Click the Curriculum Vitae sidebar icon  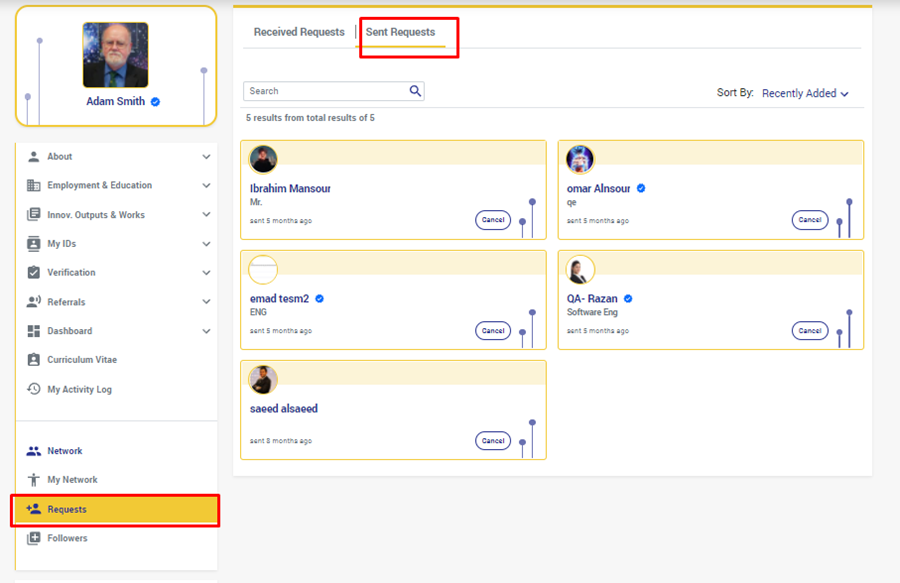click(x=34, y=360)
